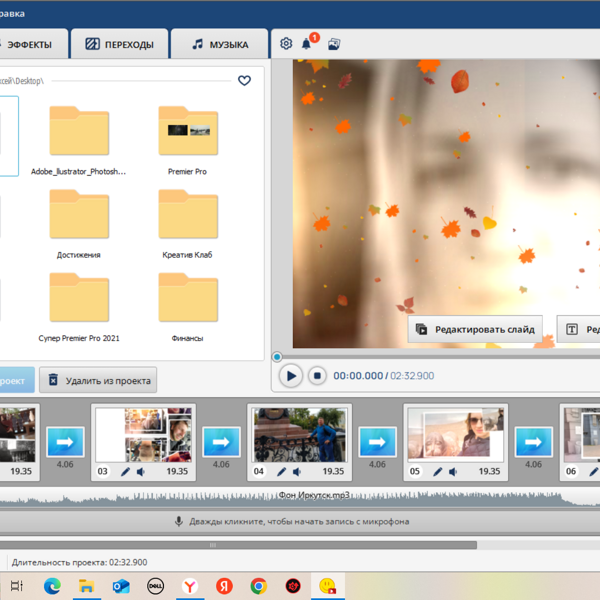Open the notifications bell icon
The height and width of the screenshot is (600, 600).
[309, 44]
